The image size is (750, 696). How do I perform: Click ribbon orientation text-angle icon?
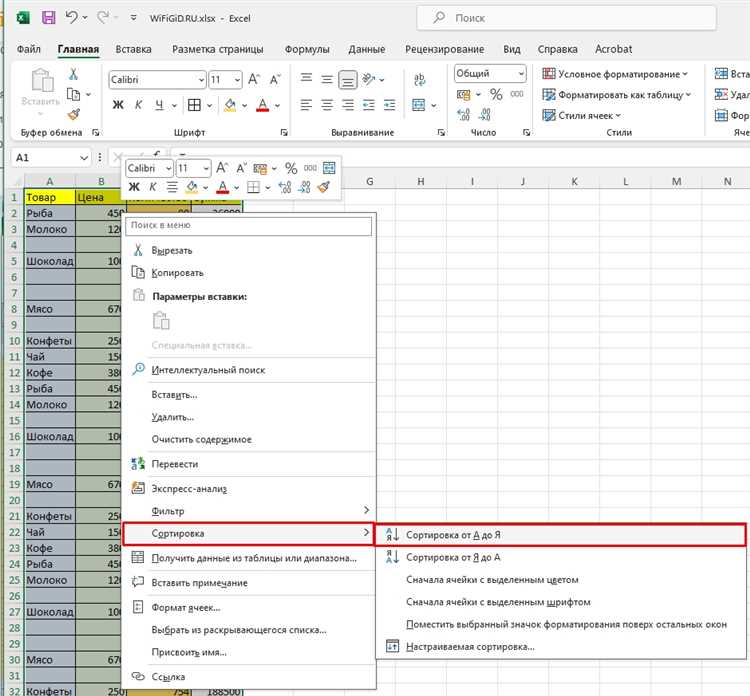(x=369, y=79)
